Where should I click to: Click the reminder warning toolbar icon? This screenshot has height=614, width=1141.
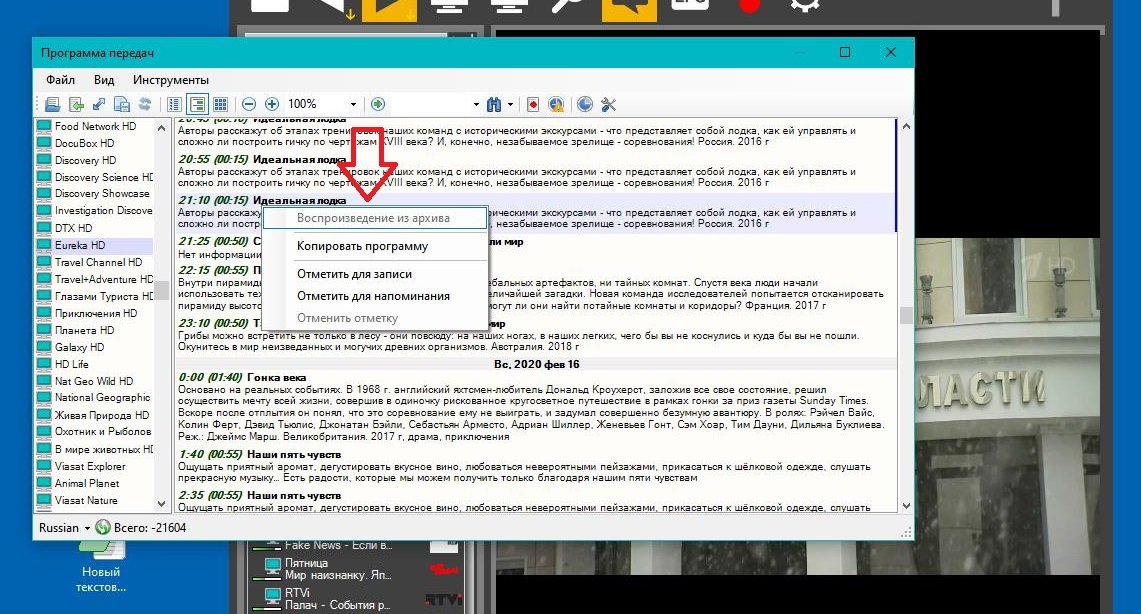pyautogui.click(x=556, y=104)
